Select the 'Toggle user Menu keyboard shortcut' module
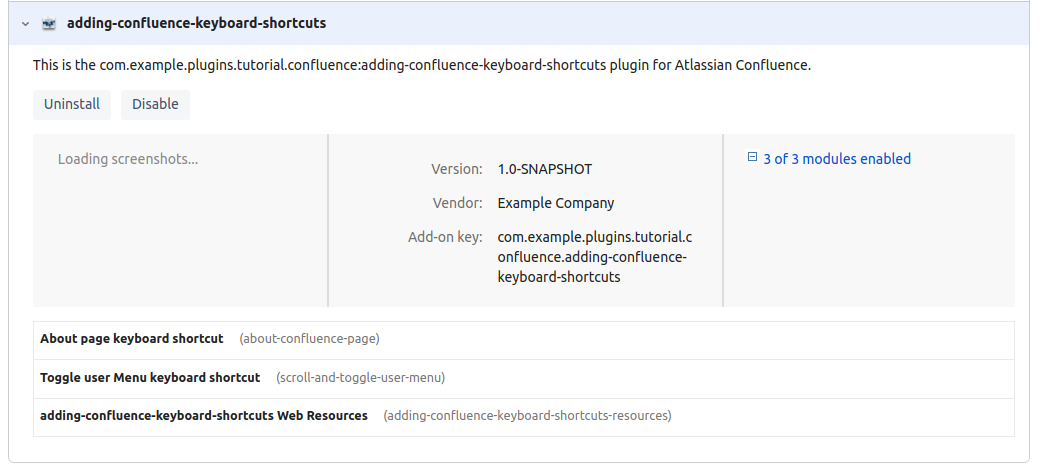The image size is (1043, 468). (150, 378)
